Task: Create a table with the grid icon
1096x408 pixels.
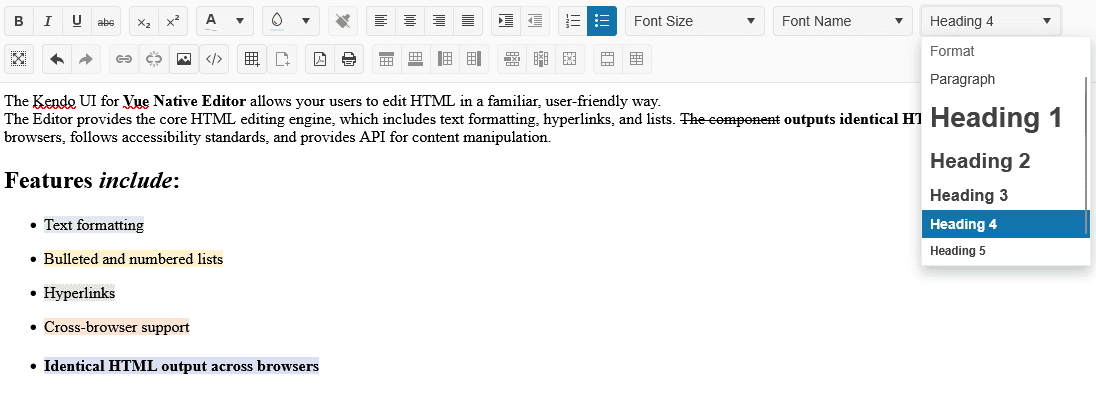Action: click(252, 59)
